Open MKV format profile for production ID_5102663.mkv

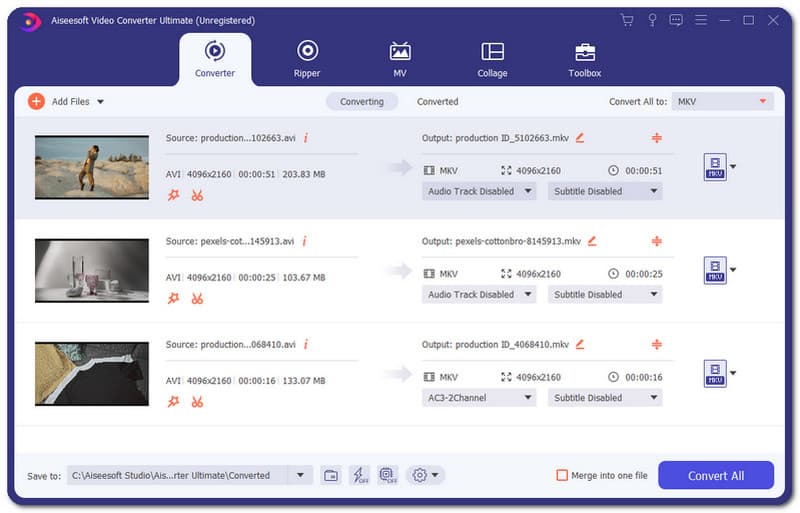click(715, 167)
